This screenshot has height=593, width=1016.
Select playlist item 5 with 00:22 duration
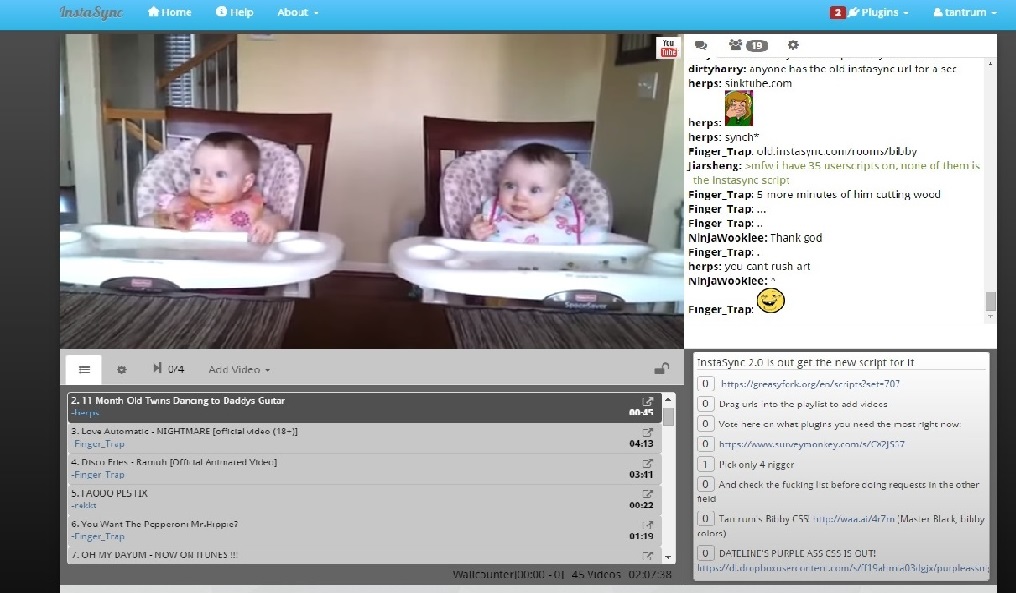pos(364,499)
